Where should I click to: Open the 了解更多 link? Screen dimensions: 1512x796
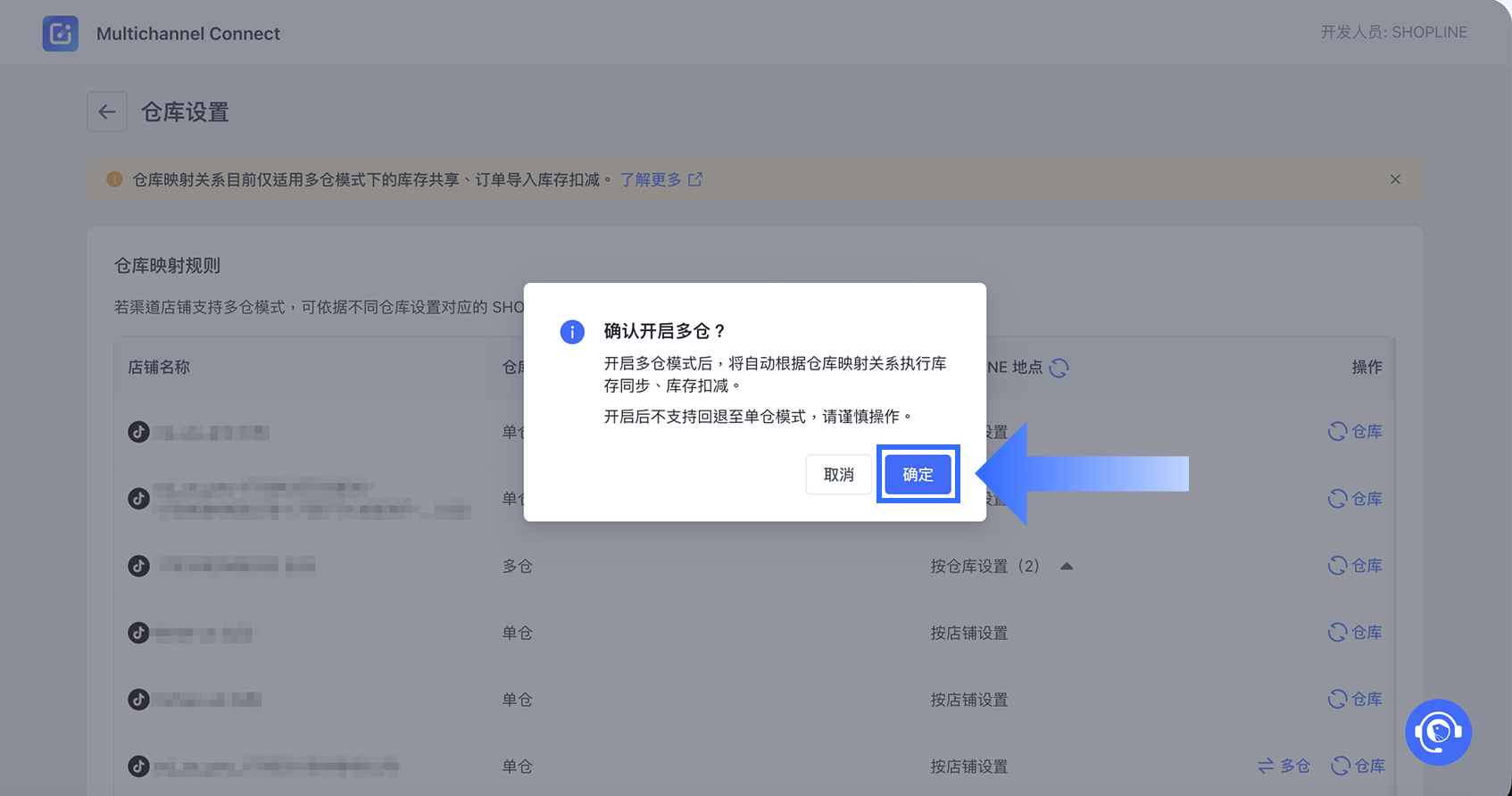coord(660,179)
